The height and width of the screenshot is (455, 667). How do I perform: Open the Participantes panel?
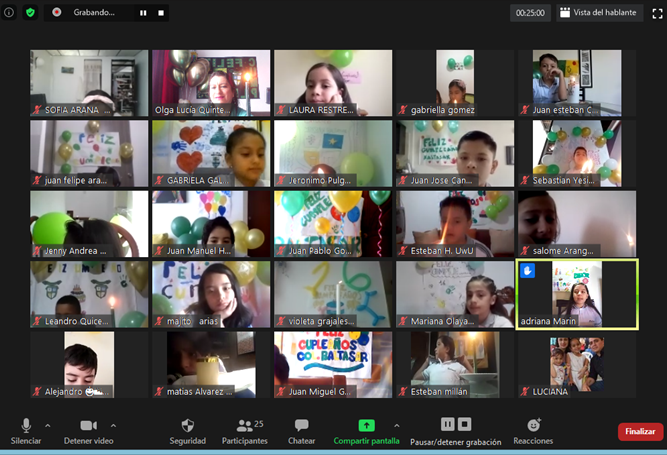pos(244,426)
